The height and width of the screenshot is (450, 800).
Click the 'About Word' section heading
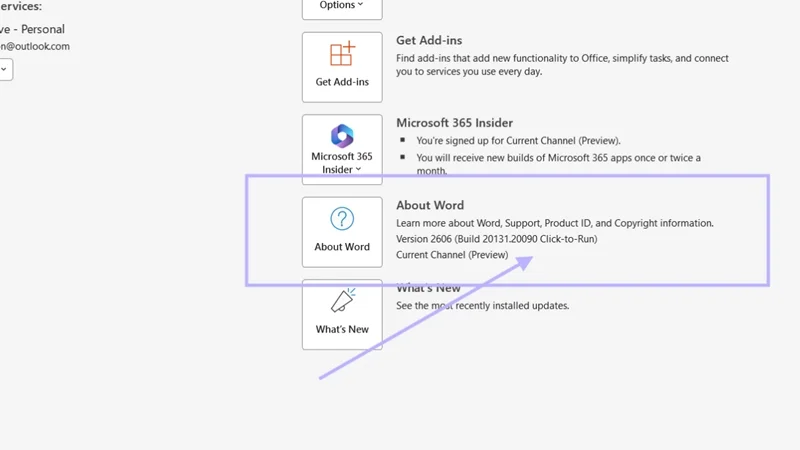point(430,205)
